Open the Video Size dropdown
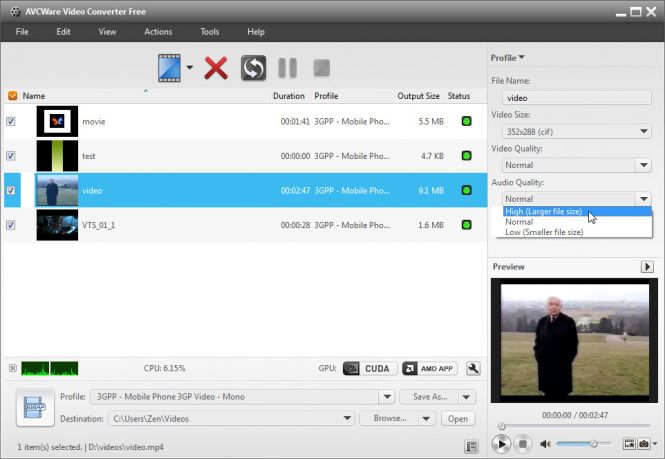The width and height of the screenshot is (665, 459). [575, 131]
